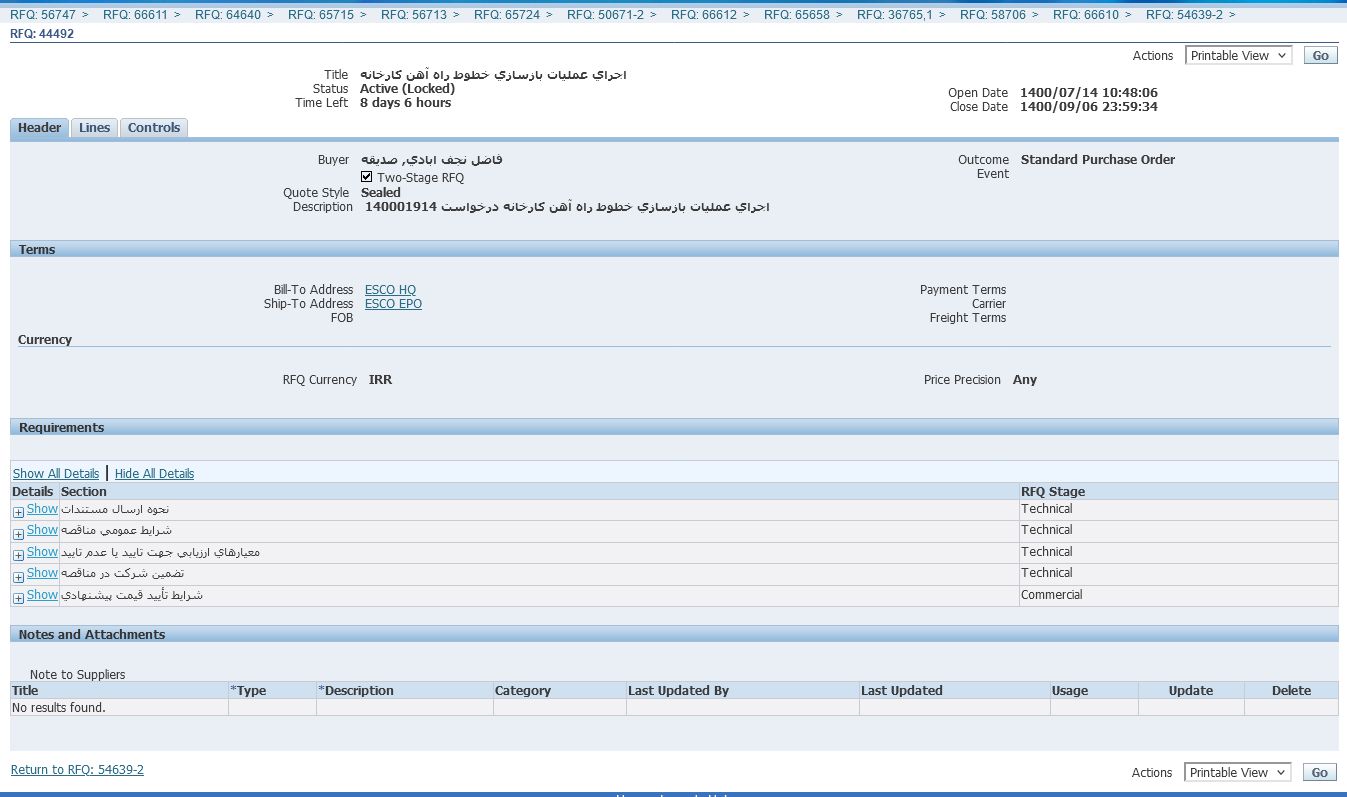This screenshot has width=1347, height=797.
Task: Click the Show All Details link
Action: 56,474
